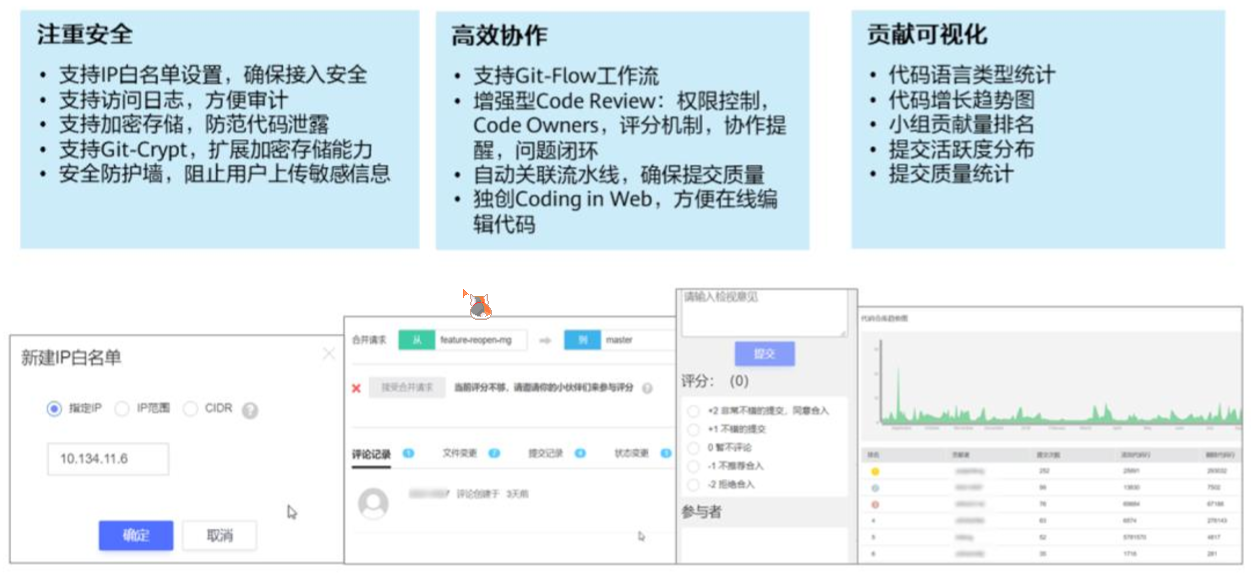The height and width of the screenshot is (580, 1251).
Task: Click the blue 到 target branch badge
Action: pyautogui.click(x=583, y=339)
